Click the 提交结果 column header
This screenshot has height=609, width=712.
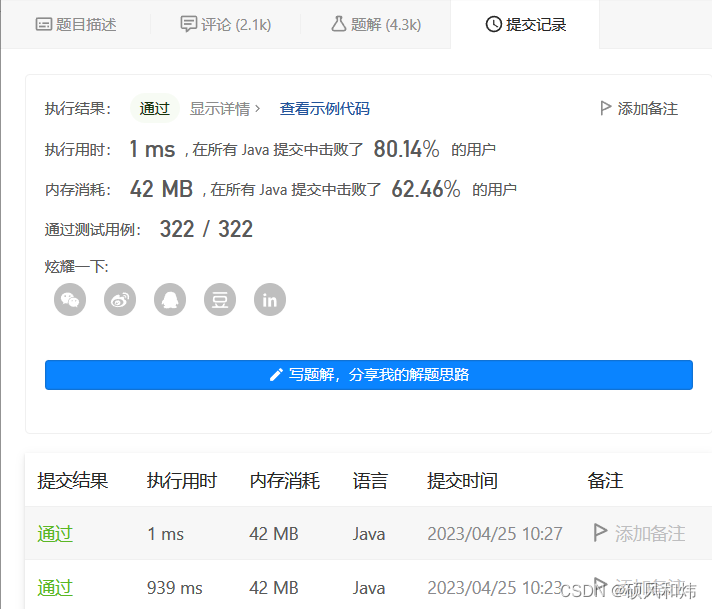[x=73, y=480]
